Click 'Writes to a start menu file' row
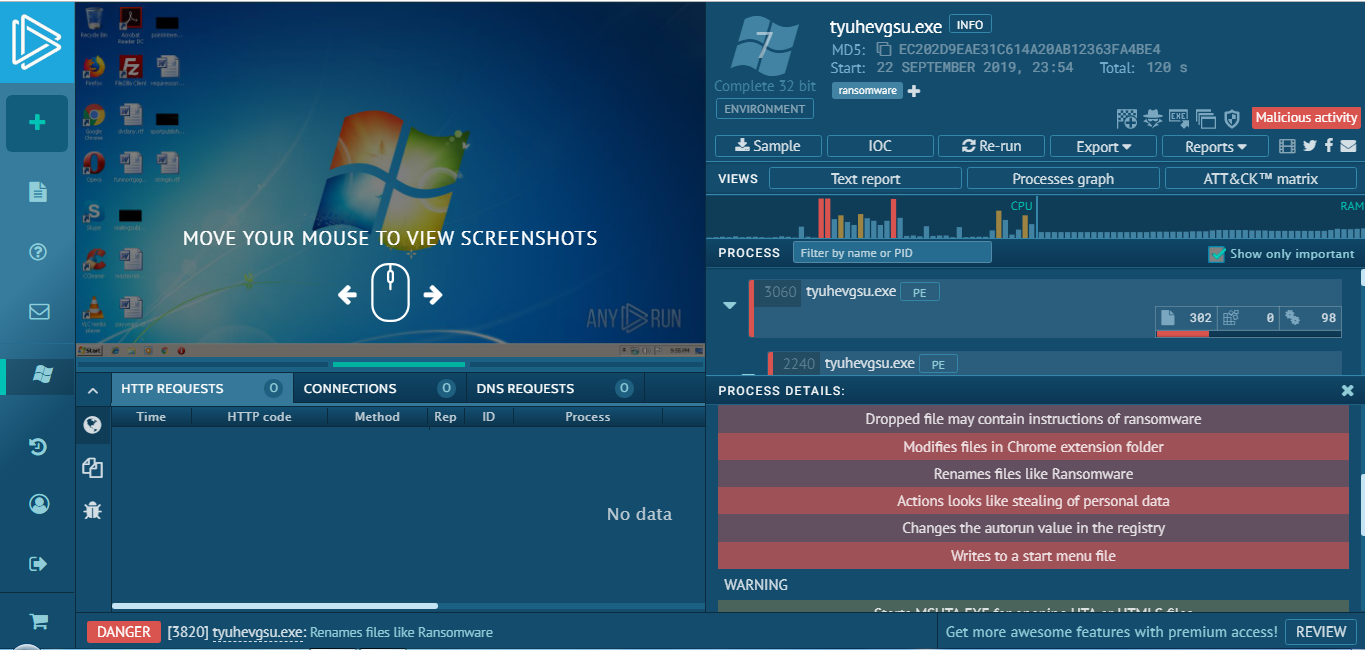Viewport: 1365px width, 650px height. 1033,556
